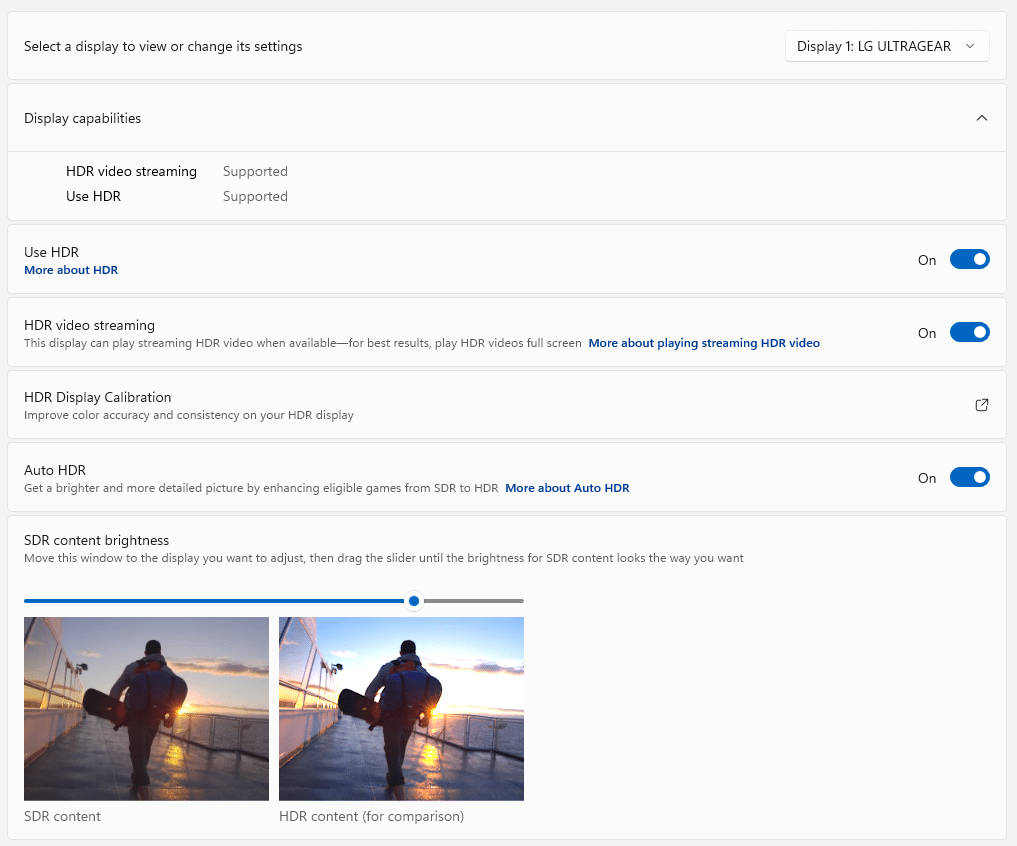Follow More about playing streaming HDR video link

tap(704, 343)
